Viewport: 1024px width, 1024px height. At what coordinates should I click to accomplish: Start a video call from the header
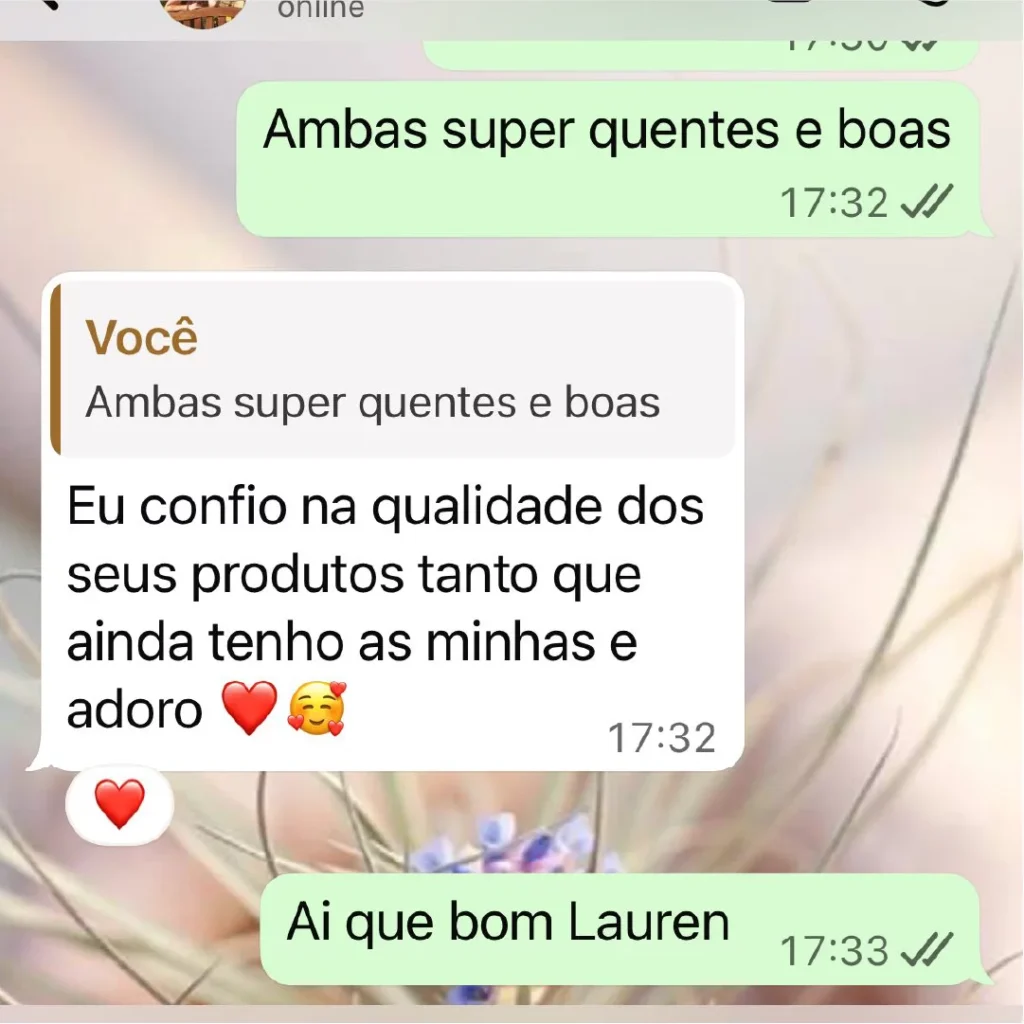(790, 3)
